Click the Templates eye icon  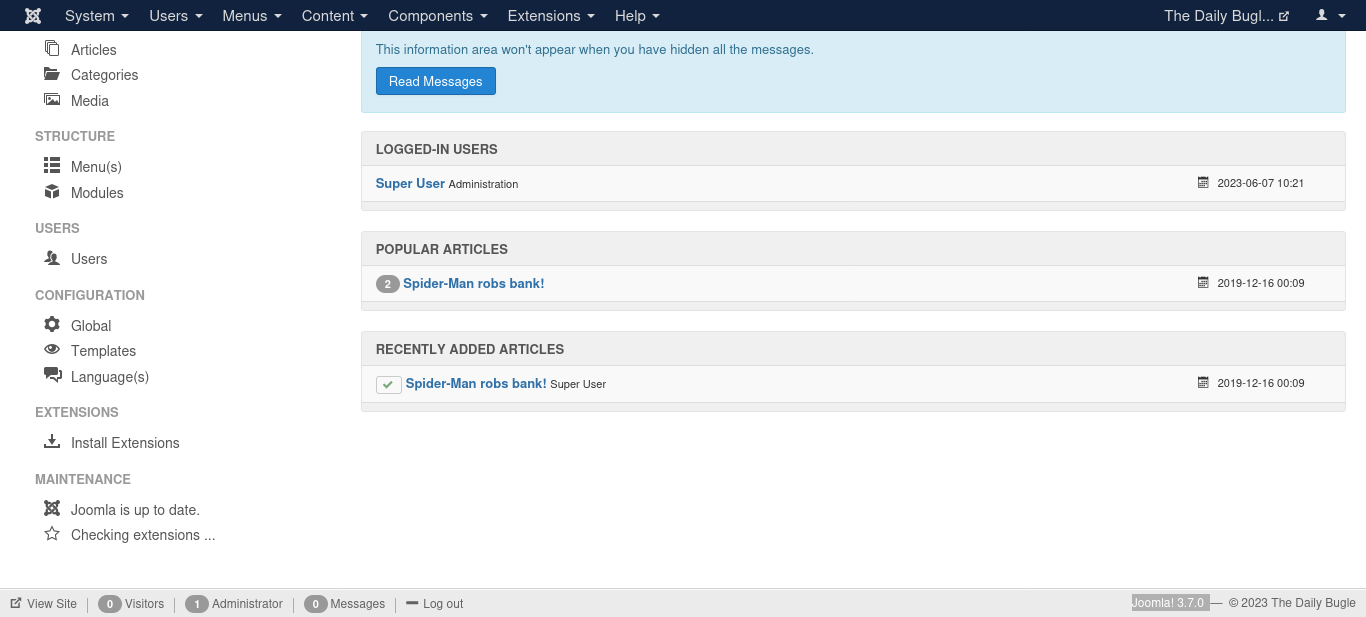pyautogui.click(x=52, y=350)
